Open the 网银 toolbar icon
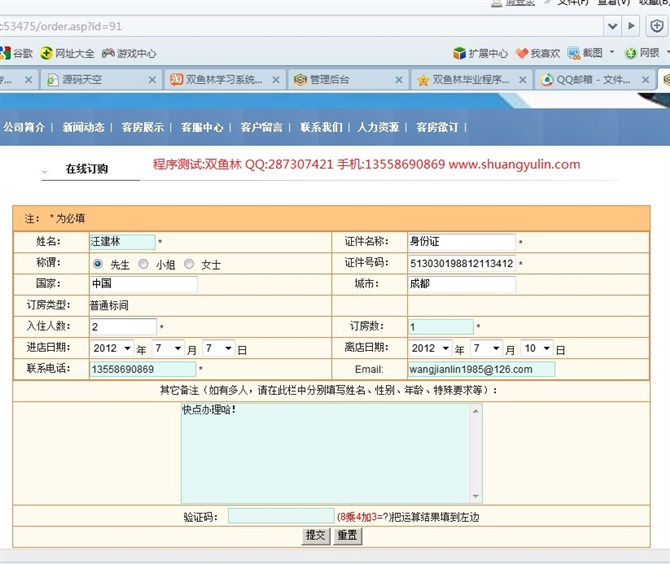 pos(630,53)
